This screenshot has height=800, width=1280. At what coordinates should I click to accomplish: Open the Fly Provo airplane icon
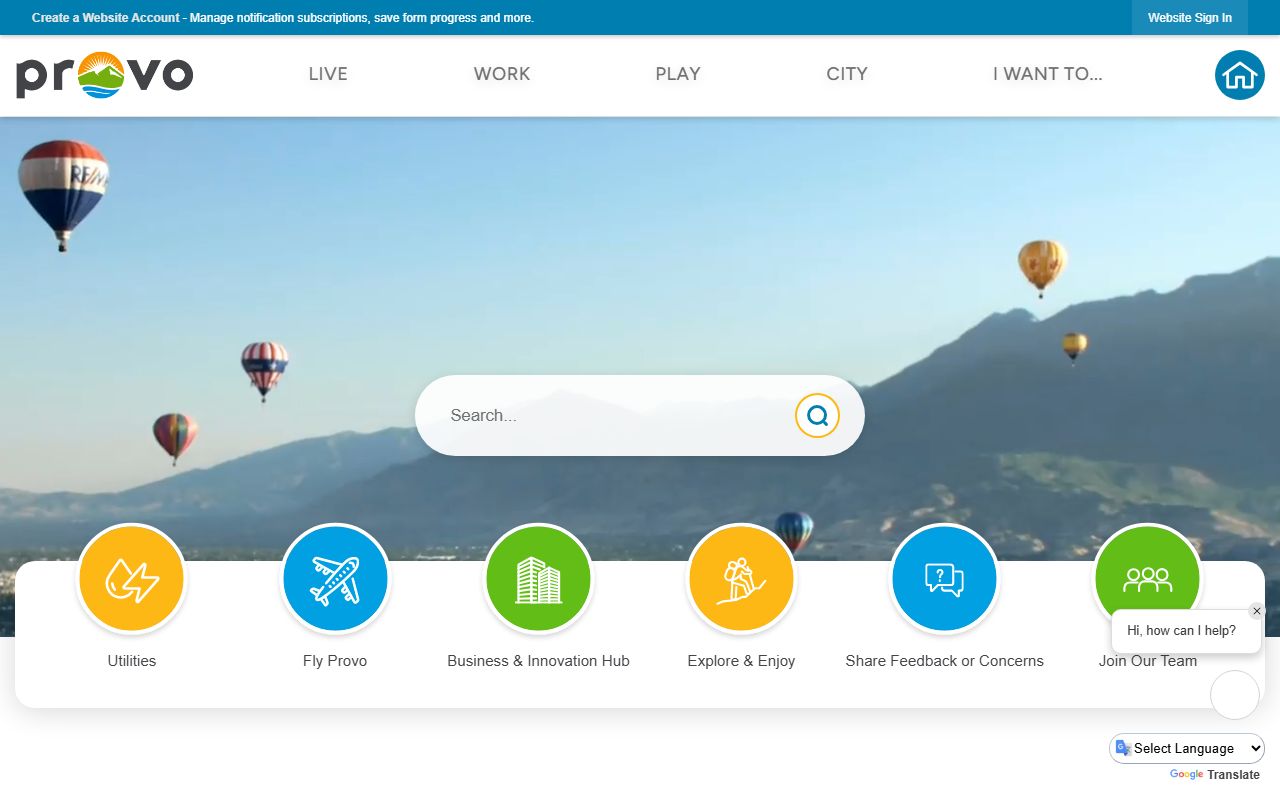[x=335, y=579]
